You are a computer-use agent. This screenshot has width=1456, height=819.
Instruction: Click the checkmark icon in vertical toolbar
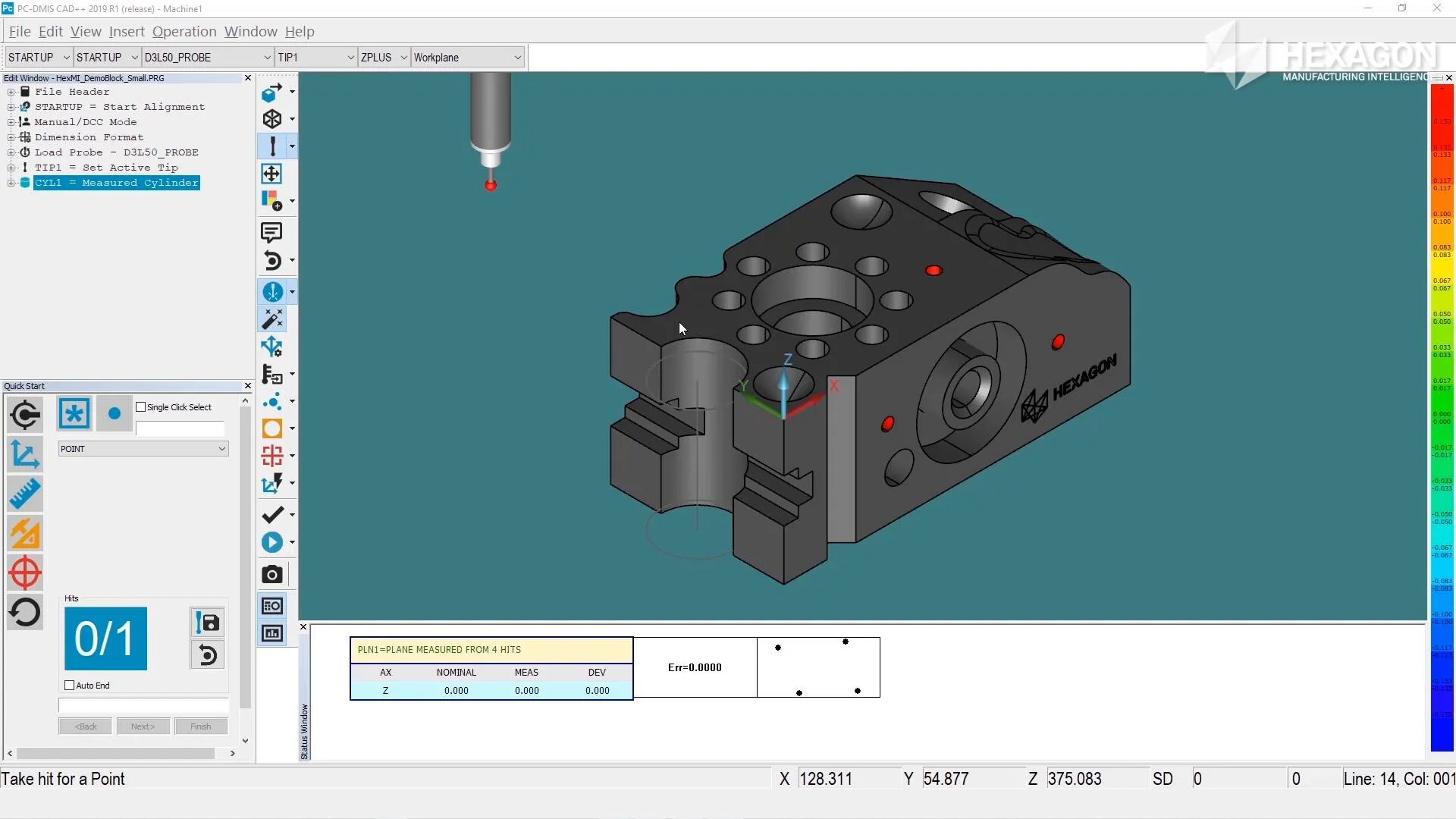(271, 515)
